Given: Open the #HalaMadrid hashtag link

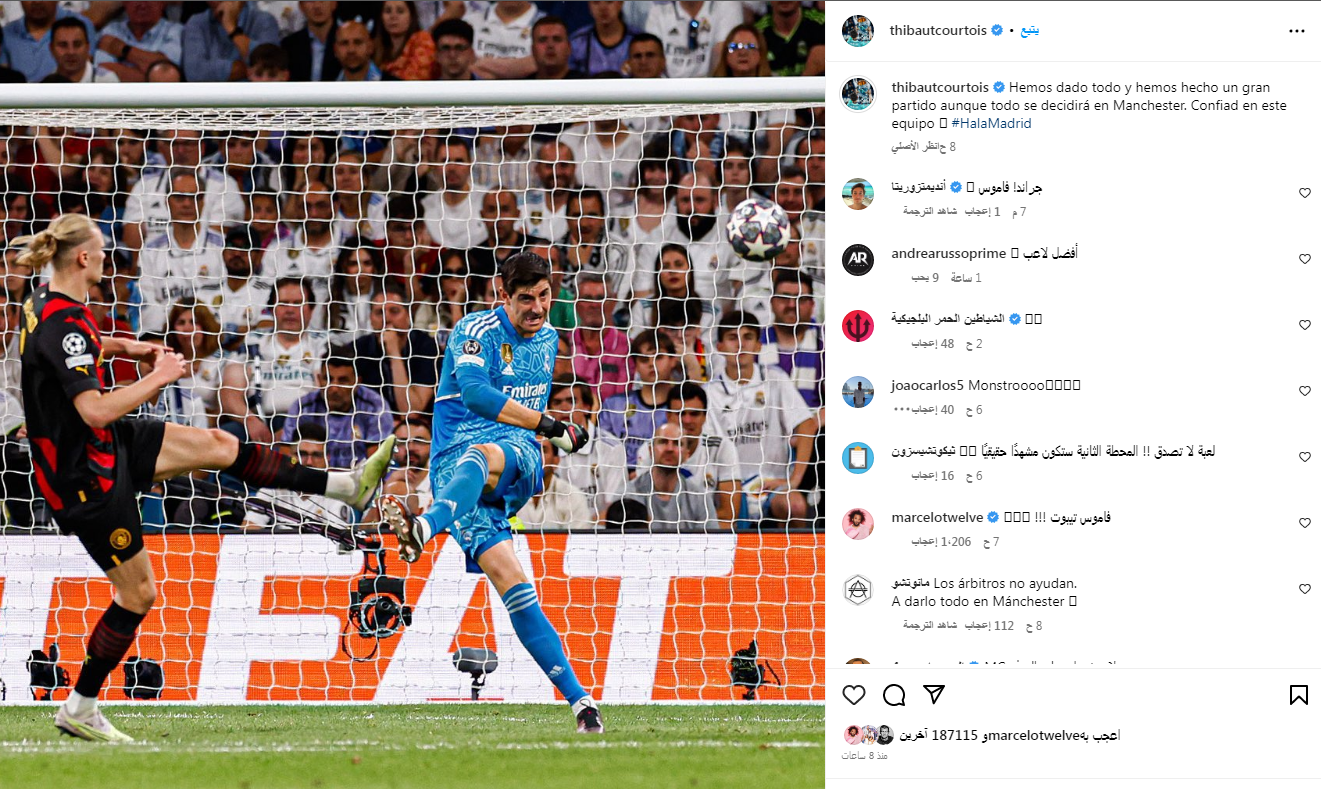Looking at the screenshot, I should point(991,123).
